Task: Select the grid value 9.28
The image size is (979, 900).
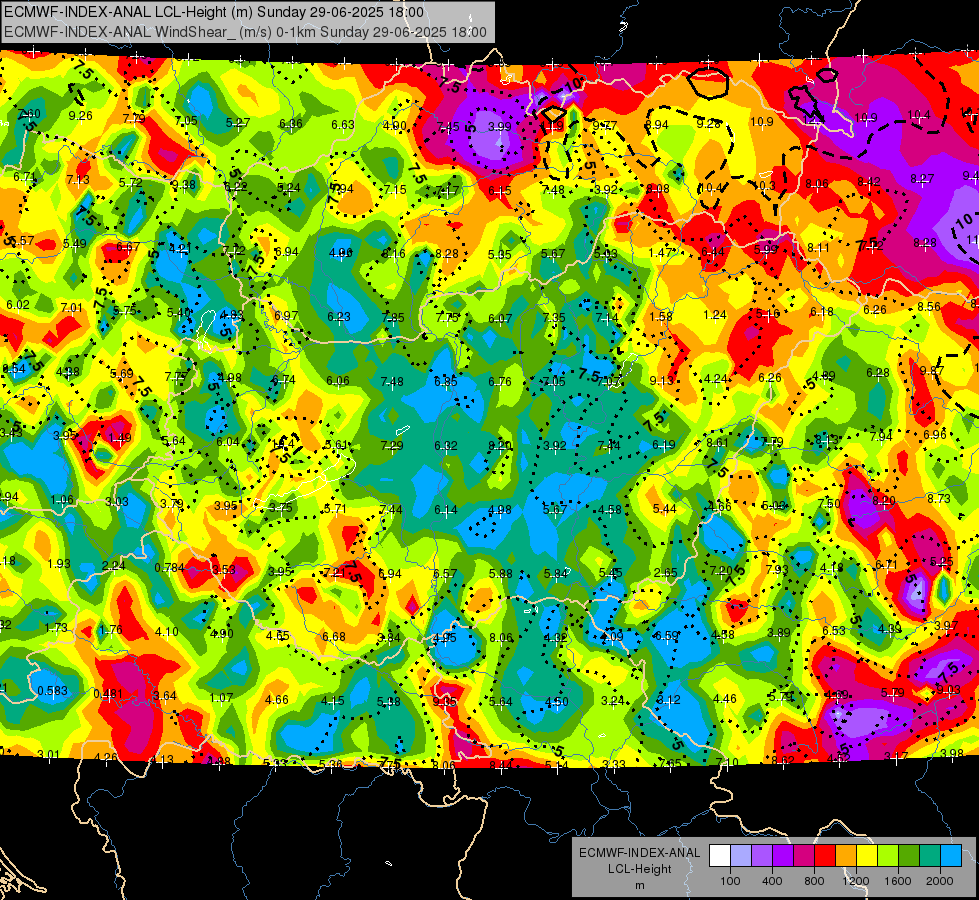Action: (x=709, y=124)
